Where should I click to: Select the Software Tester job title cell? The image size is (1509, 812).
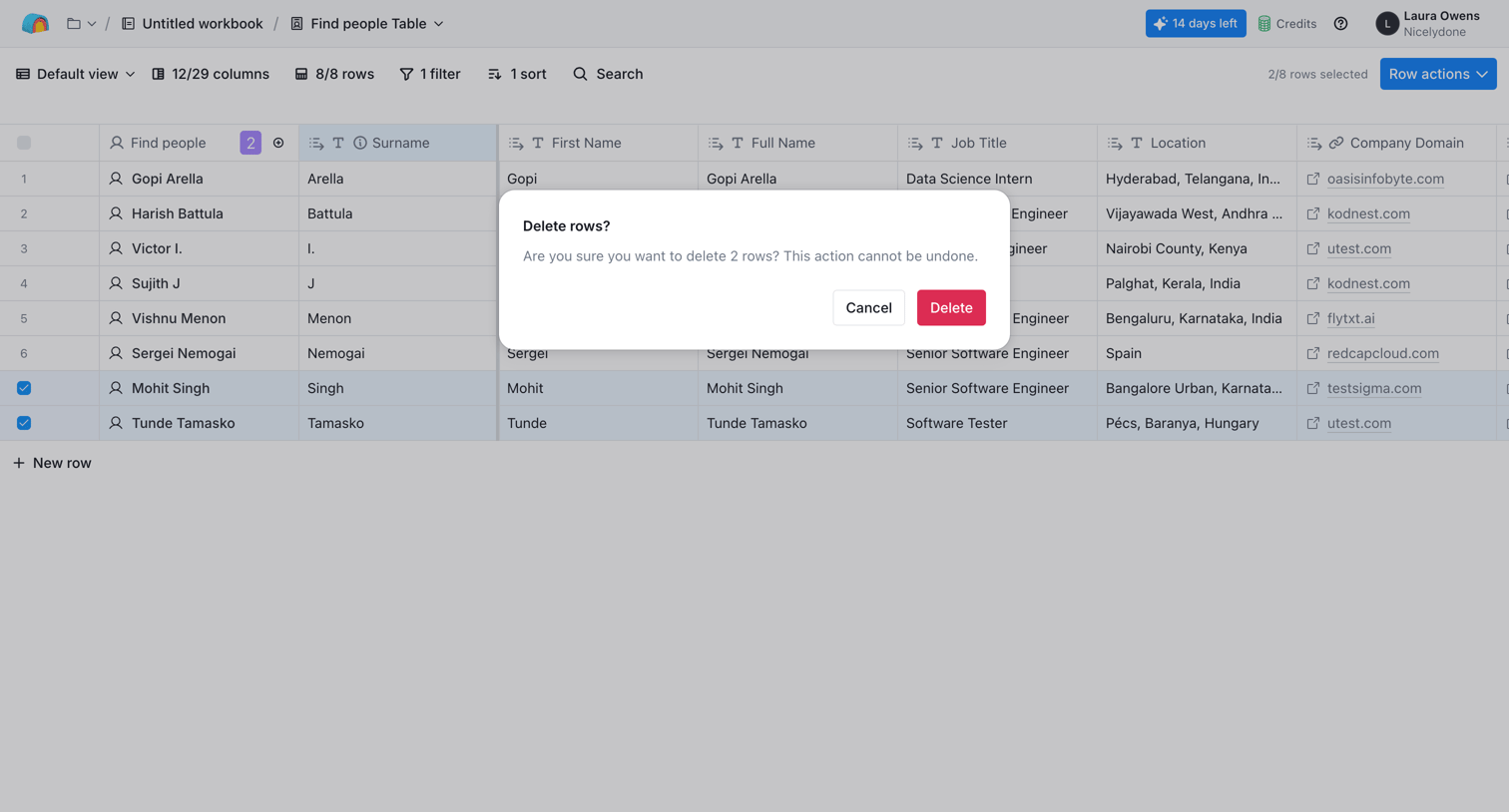pos(997,423)
